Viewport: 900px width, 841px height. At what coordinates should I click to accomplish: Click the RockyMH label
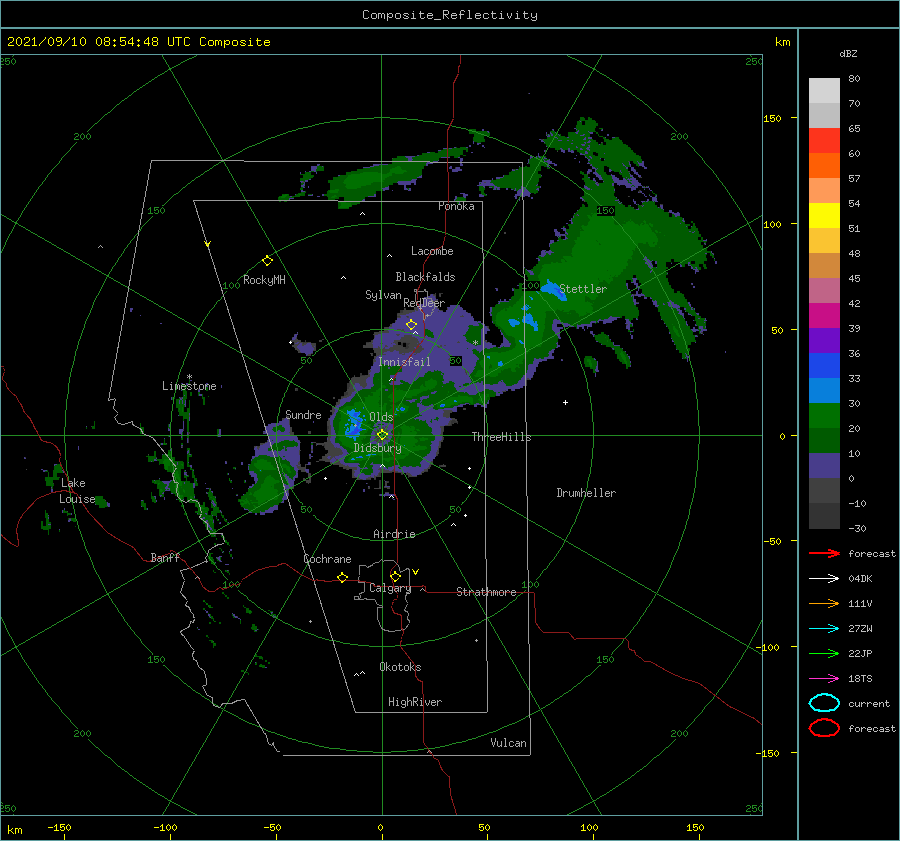(x=264, y=280)
